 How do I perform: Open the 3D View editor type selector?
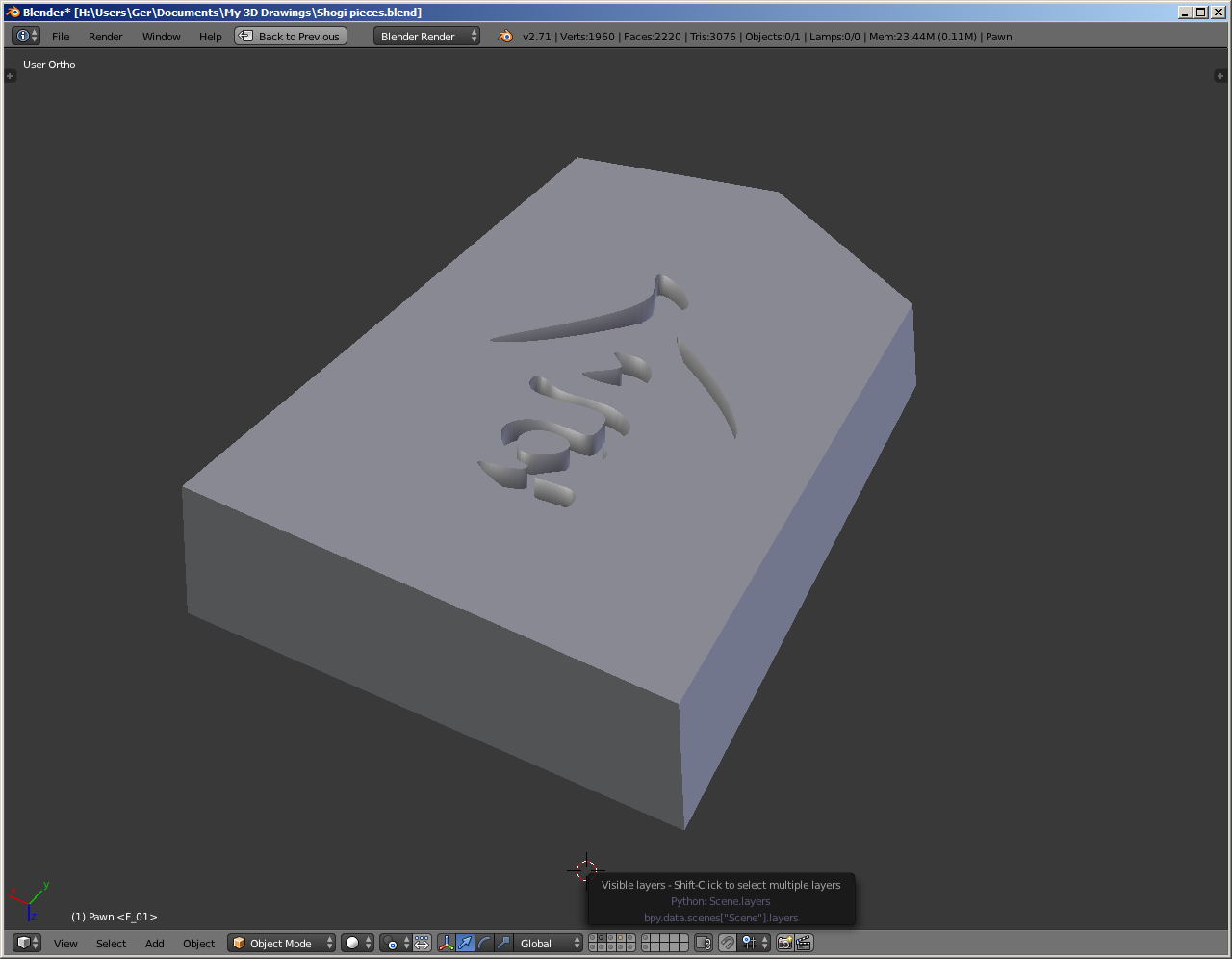click(27, 943)
